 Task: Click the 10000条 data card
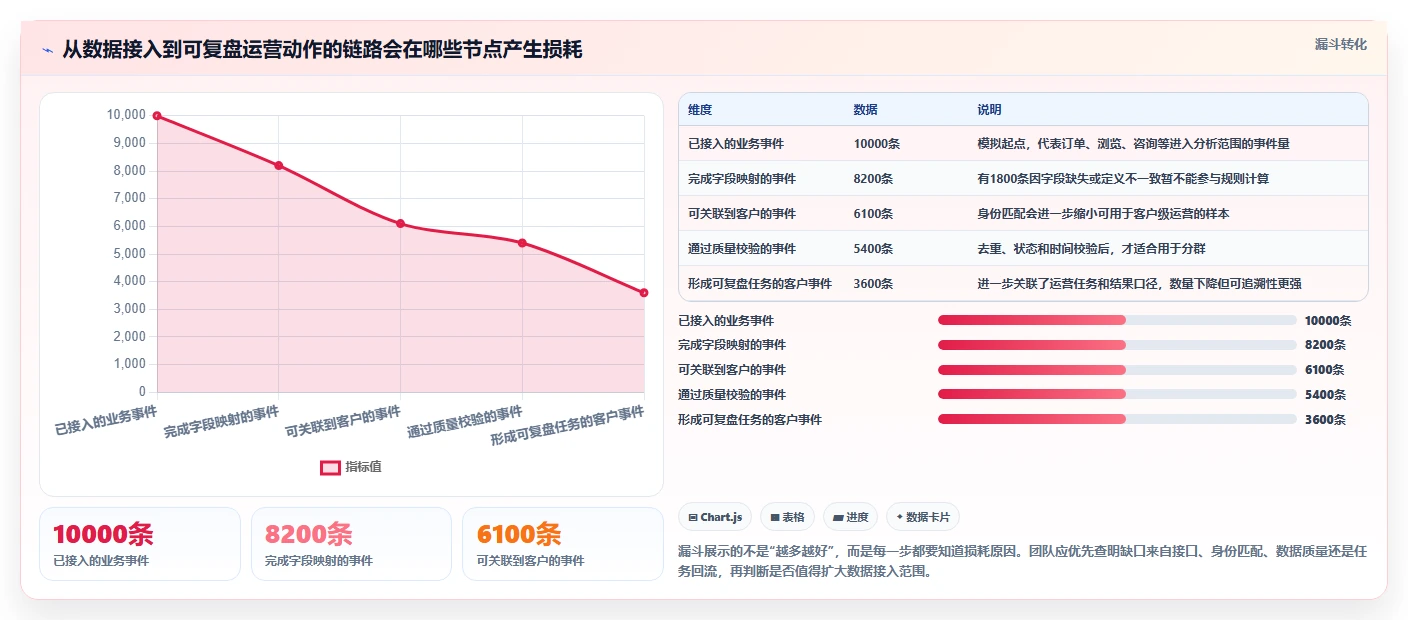pyautogui.click(x=140, y=544)
